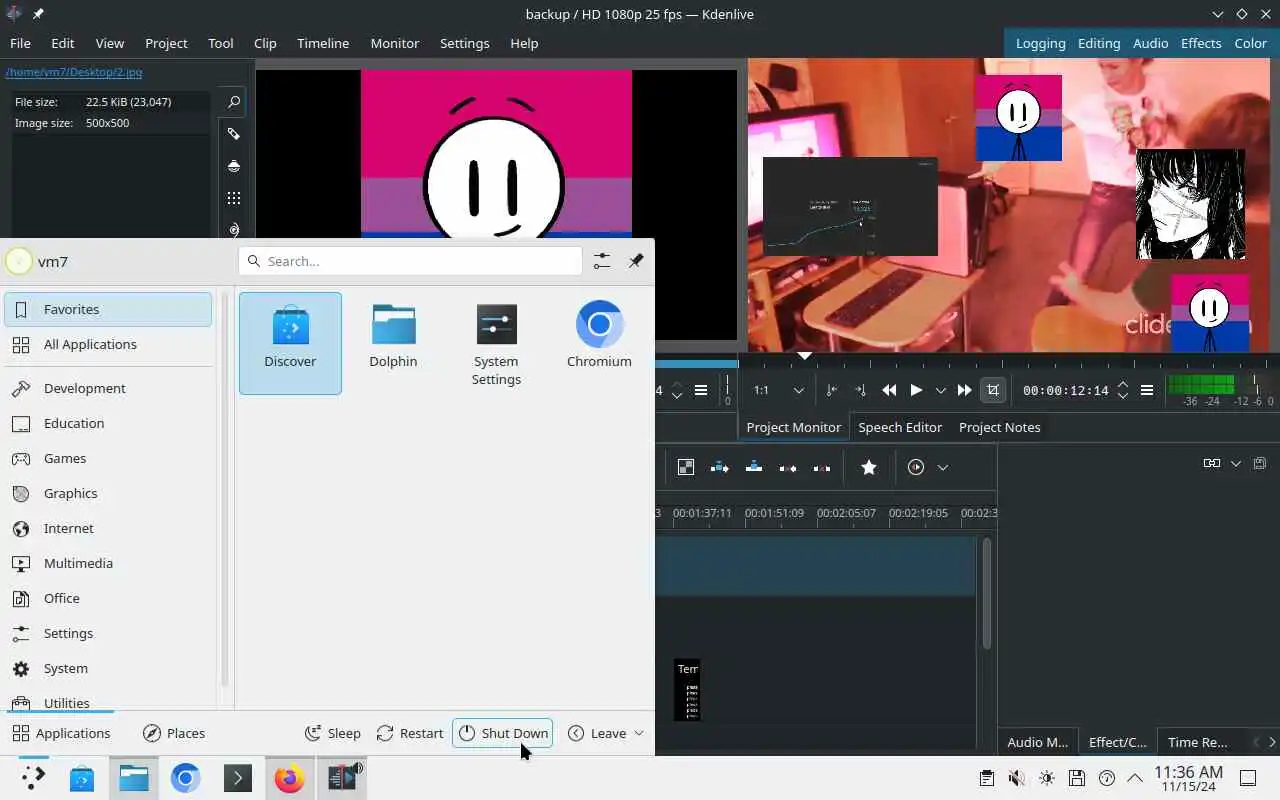Click the monitor timecode field 00:00:12:14
This screenshot has width=1280, height=800.
click(1065, 390)
